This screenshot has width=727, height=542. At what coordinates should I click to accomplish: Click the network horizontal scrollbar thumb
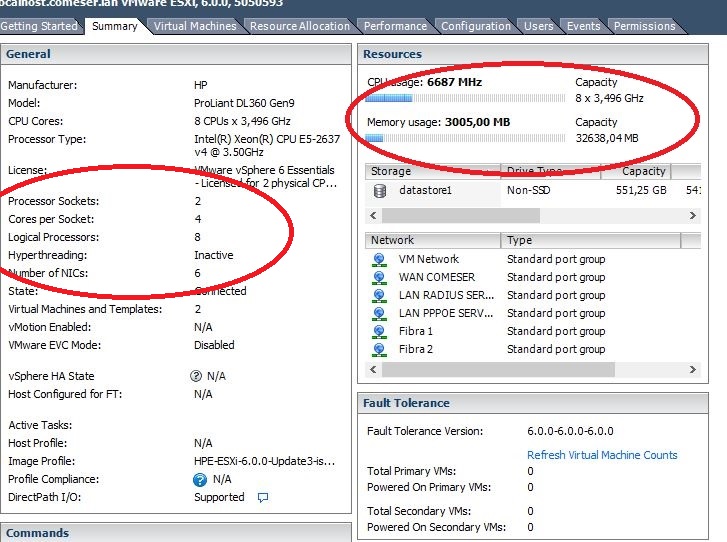click(x=498, y=370)
